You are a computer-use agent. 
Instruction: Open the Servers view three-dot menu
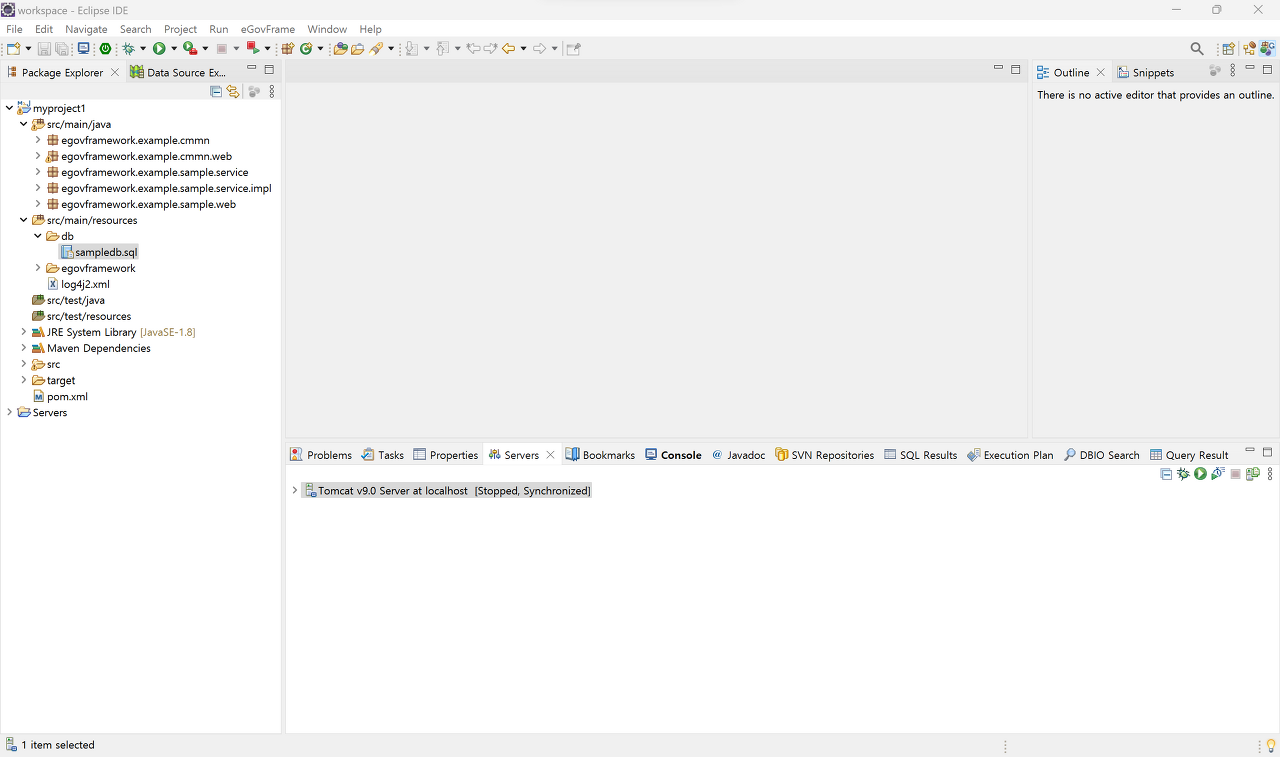tap(1270, 474)
